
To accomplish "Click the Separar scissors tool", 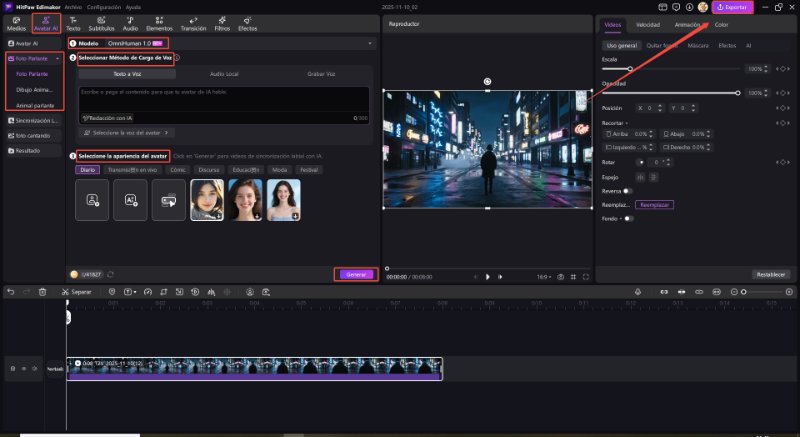I will [x=77, y=292].
